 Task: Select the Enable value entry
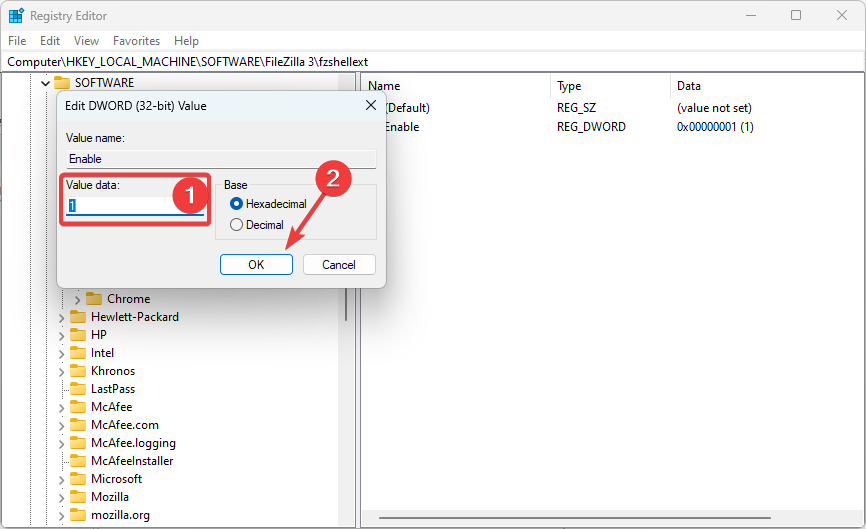pos(402,127)
